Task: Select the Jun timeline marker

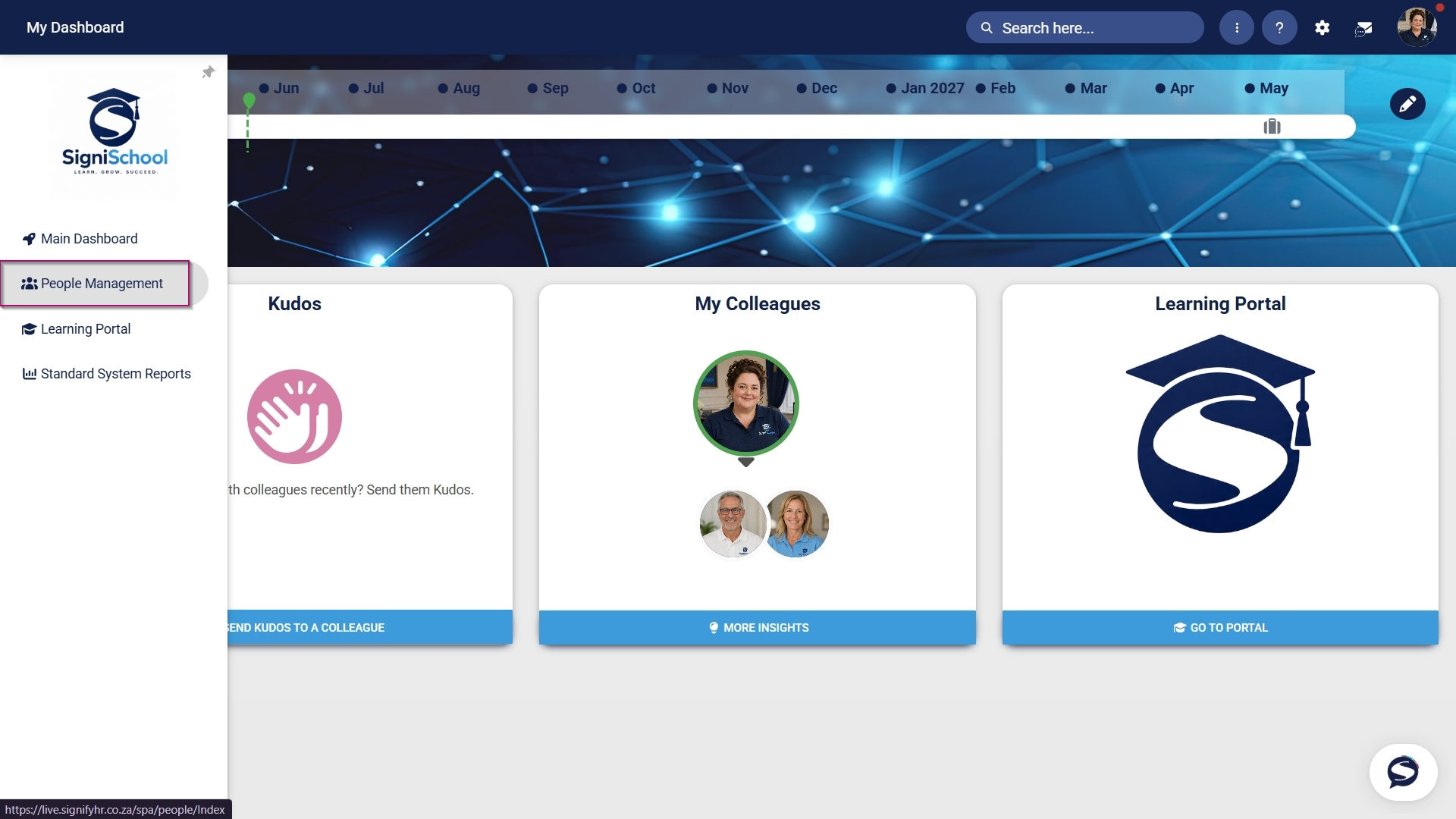Action: pyautogui.click(x=279, y=89)
